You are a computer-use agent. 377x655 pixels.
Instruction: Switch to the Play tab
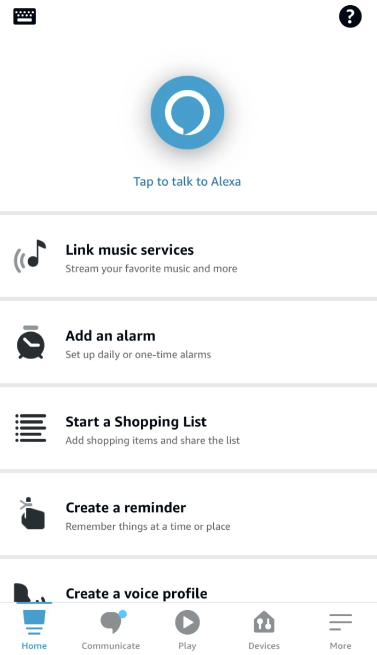tap(187, 630)
